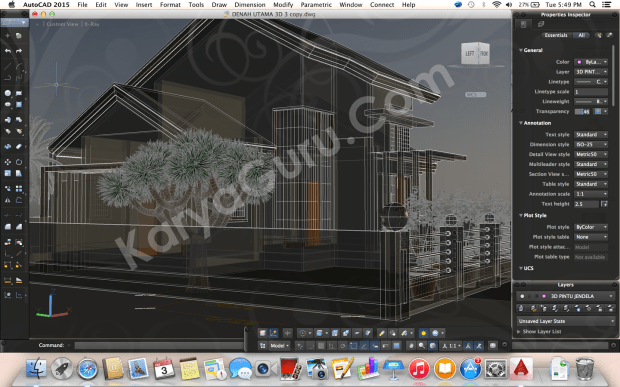Click the Custom View viewport label

coord(62,24)
